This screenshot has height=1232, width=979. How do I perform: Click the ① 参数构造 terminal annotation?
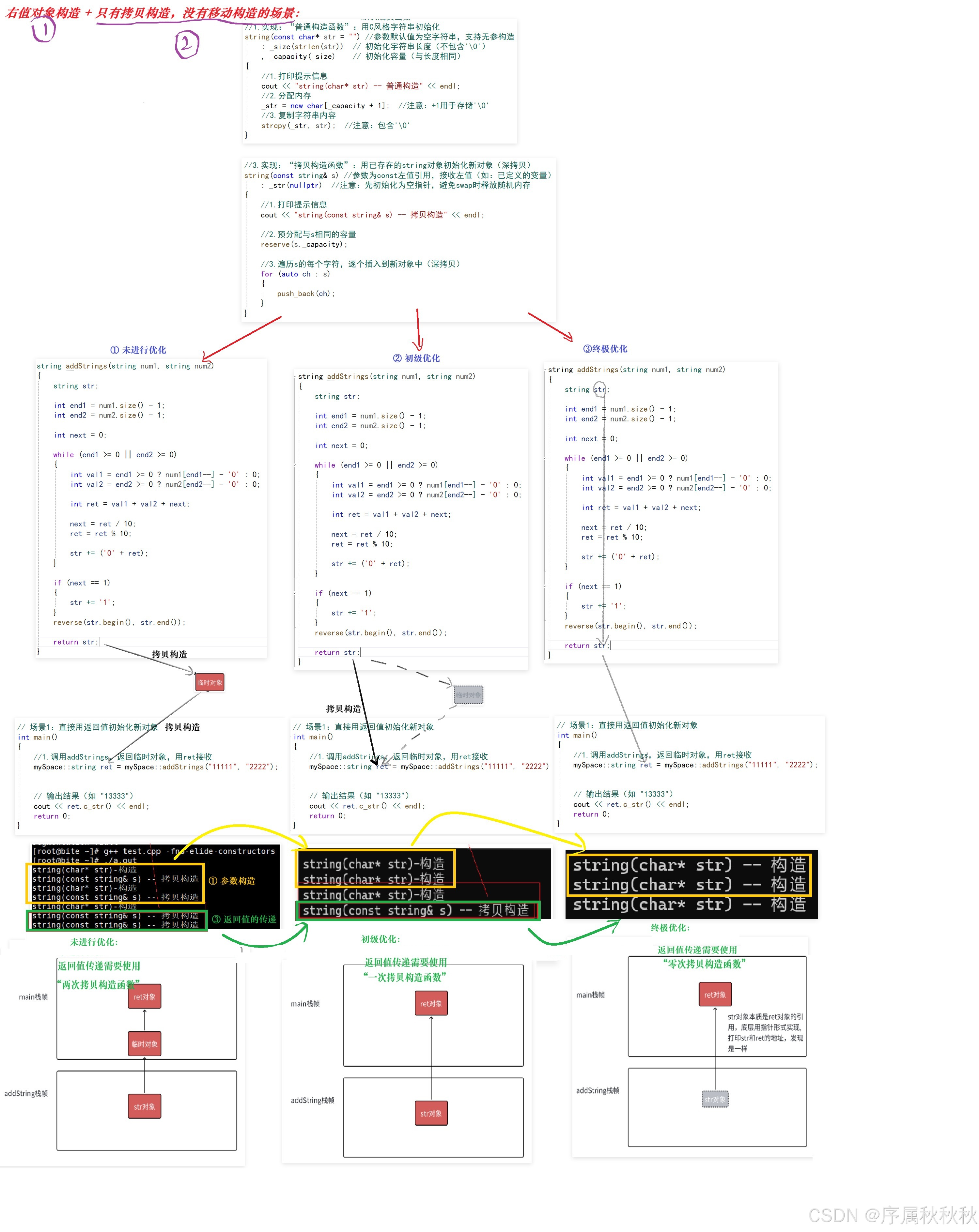(x=232, y=881)
